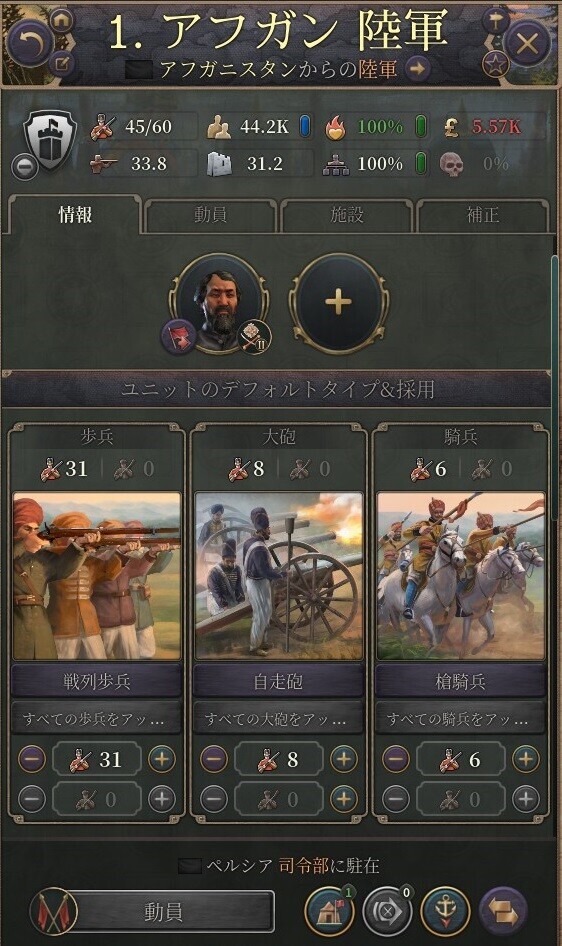
Task: Open the 戦列歩兵 unit type selector
Action: [96, 682]
